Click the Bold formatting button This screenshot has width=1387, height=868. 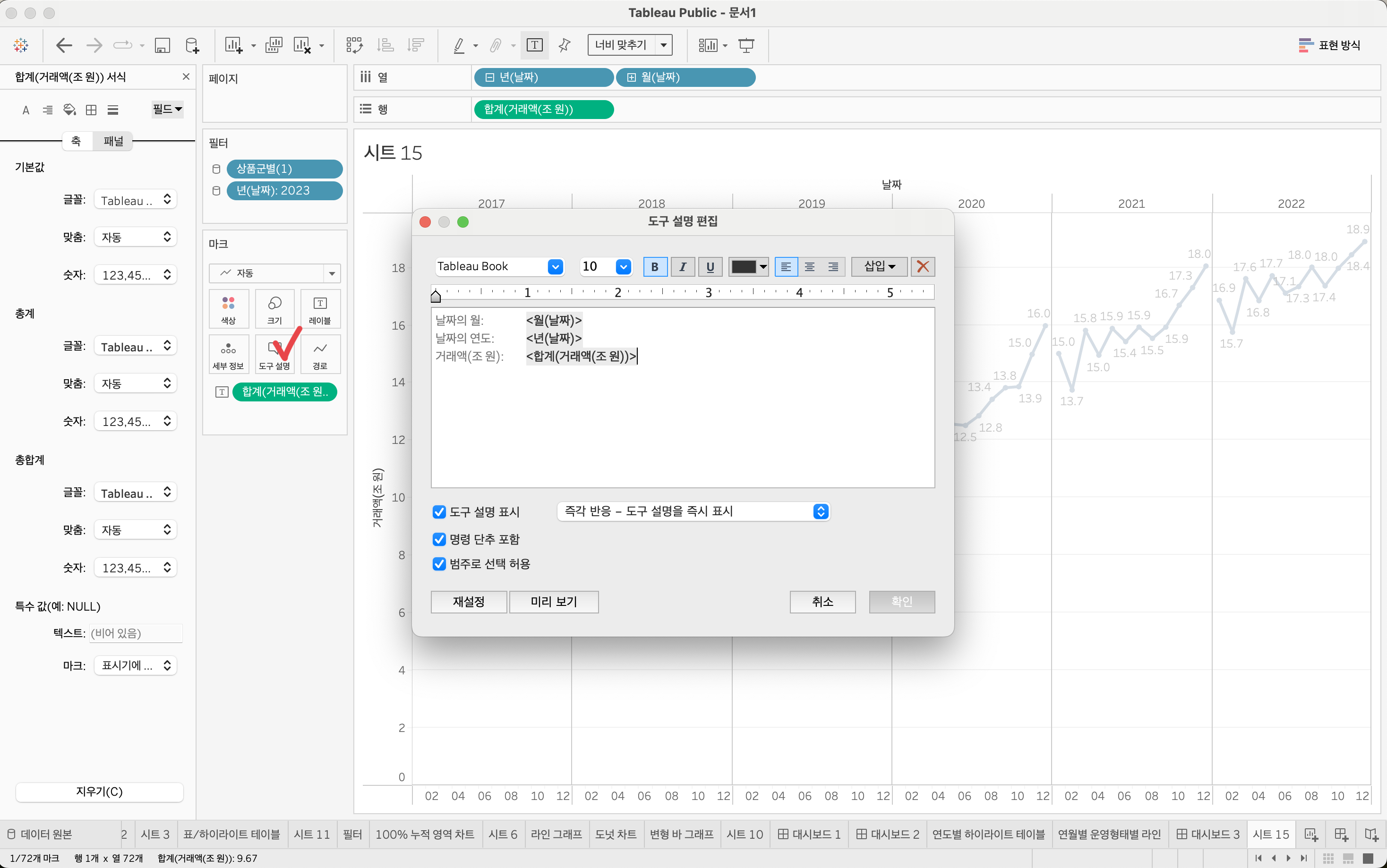(x=654, y=267)
